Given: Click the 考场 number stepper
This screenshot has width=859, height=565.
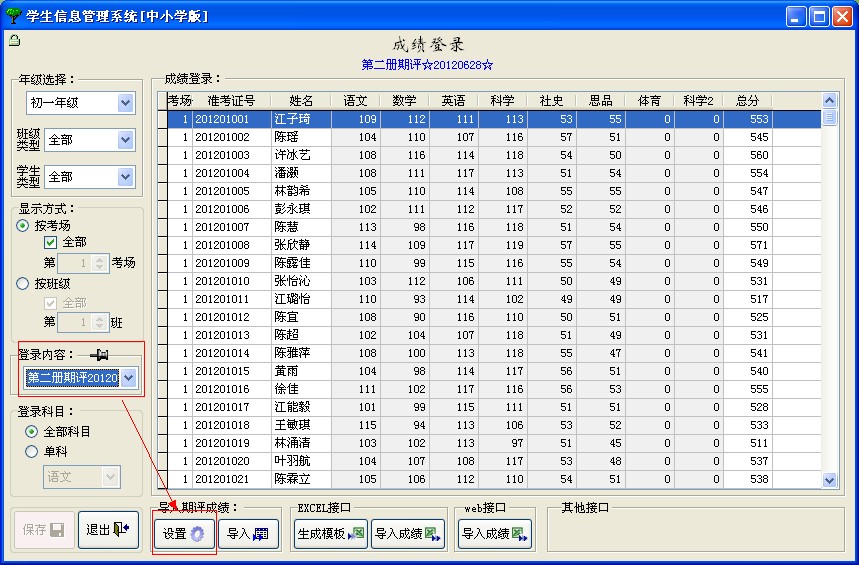Looking at the screenshot, I should 99,262.
